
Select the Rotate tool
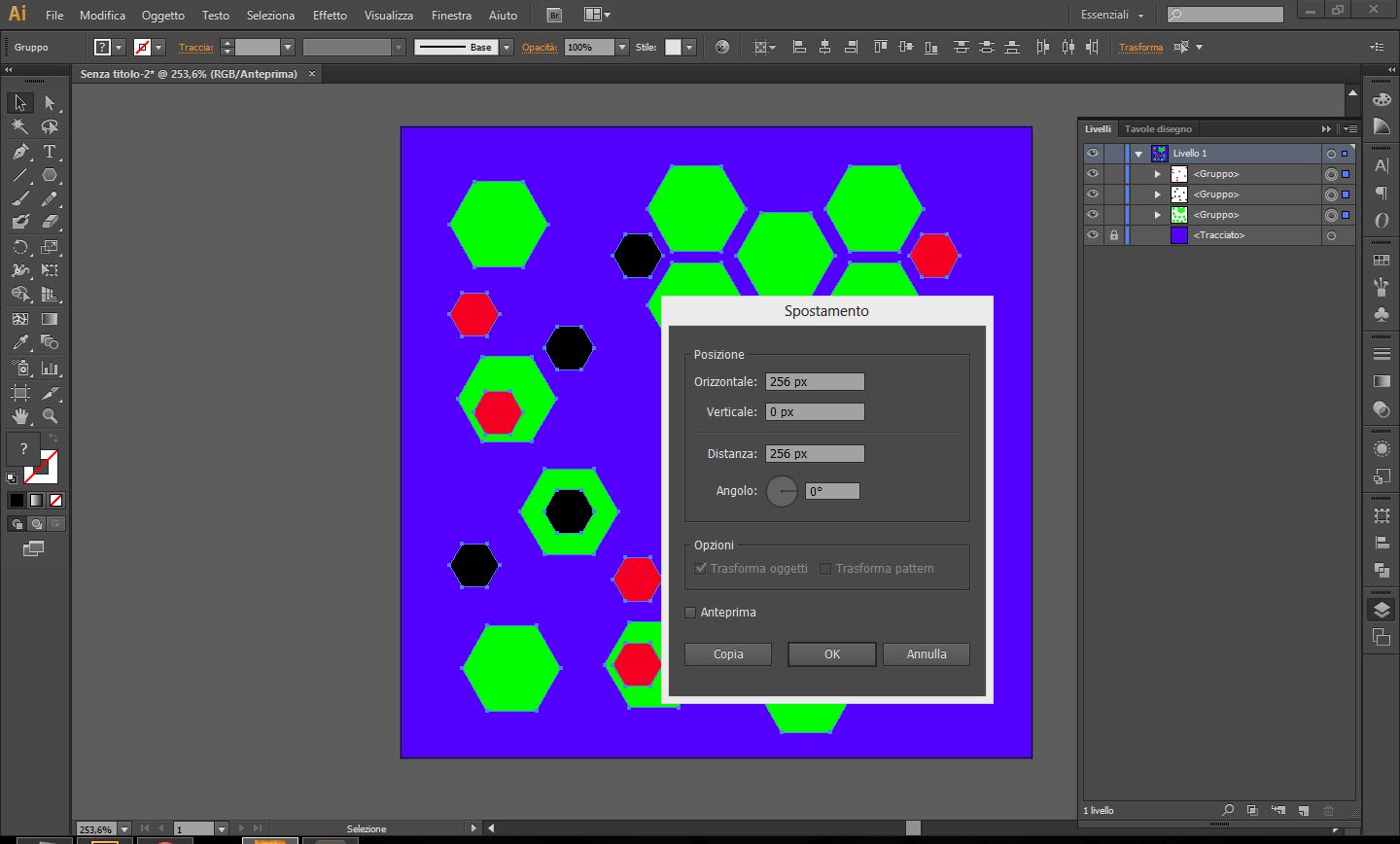click(x=19, y=247)
